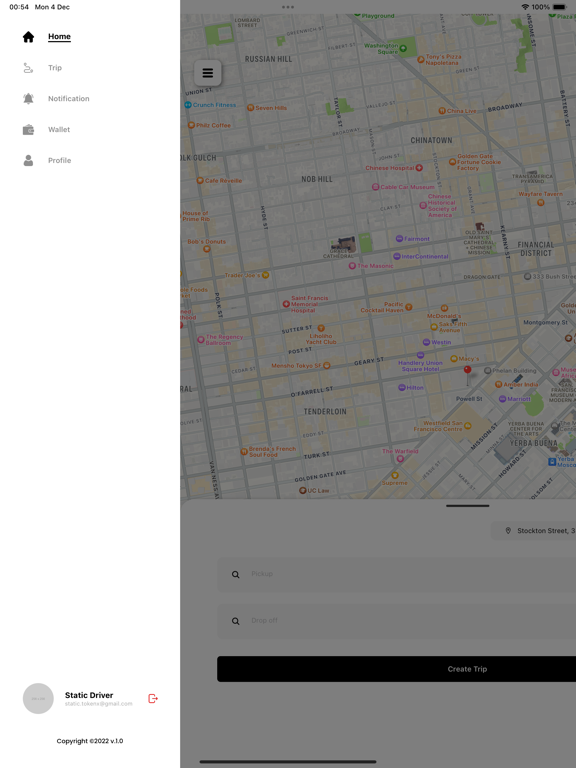Click the battery status icon
Image resolution: width=576 pixels, height=768 pixels.
click(x=559, y=7)
